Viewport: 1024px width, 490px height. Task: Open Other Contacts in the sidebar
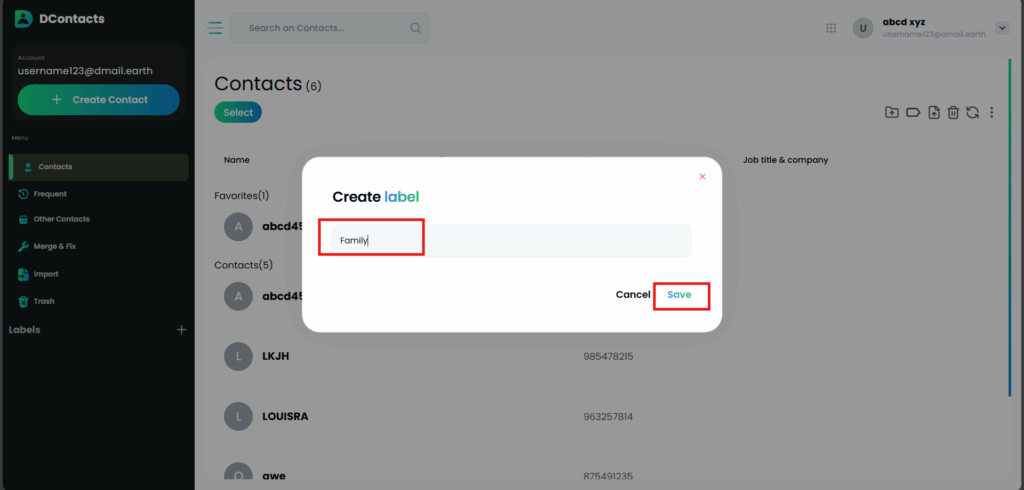[61, 219]
